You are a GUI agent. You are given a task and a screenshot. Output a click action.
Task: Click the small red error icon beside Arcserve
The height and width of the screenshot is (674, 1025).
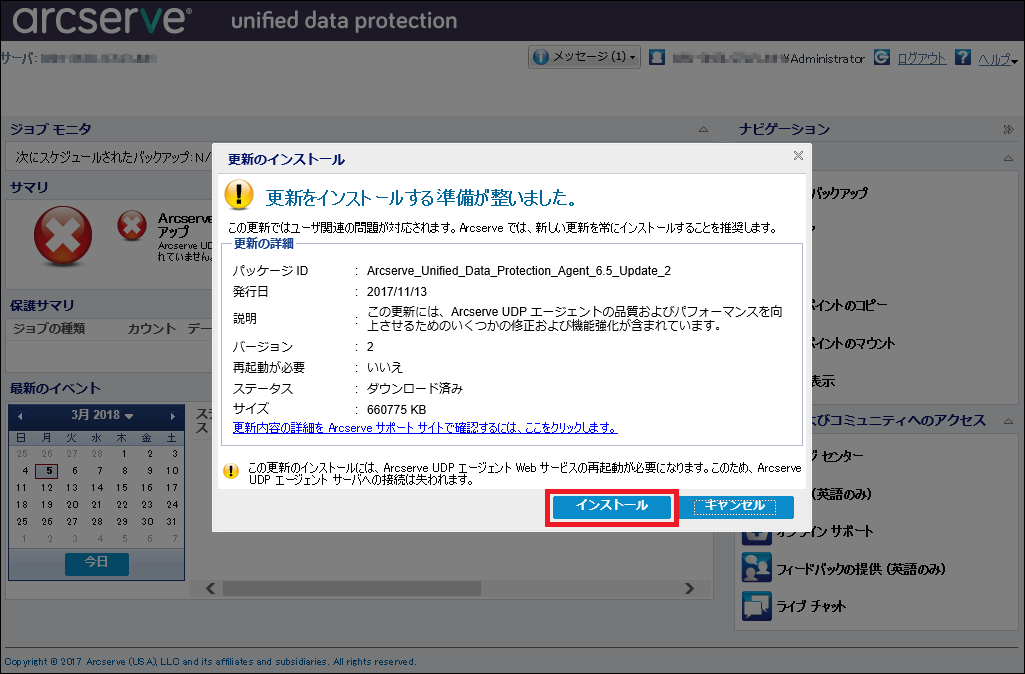[x=132, y=226]
